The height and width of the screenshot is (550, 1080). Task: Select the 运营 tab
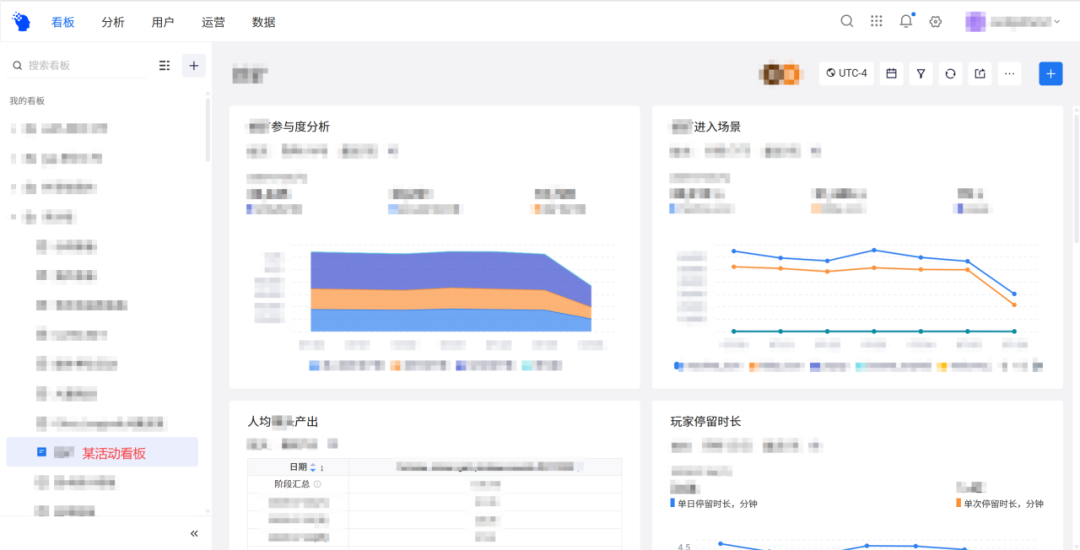214,22
